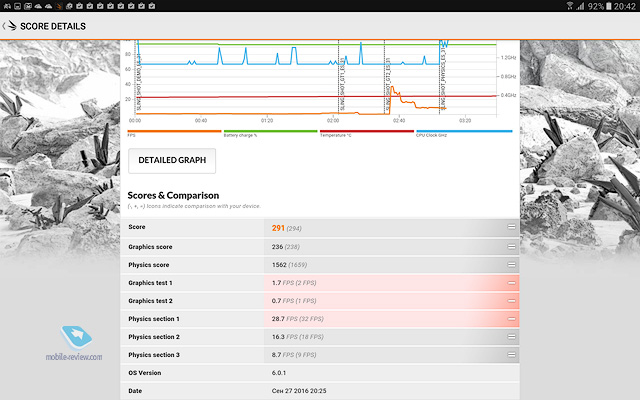This screenshot has height=400, width=640.
Task: Tap minus icon on Graphics test 2 row
Action: click(x=511, y=301)
